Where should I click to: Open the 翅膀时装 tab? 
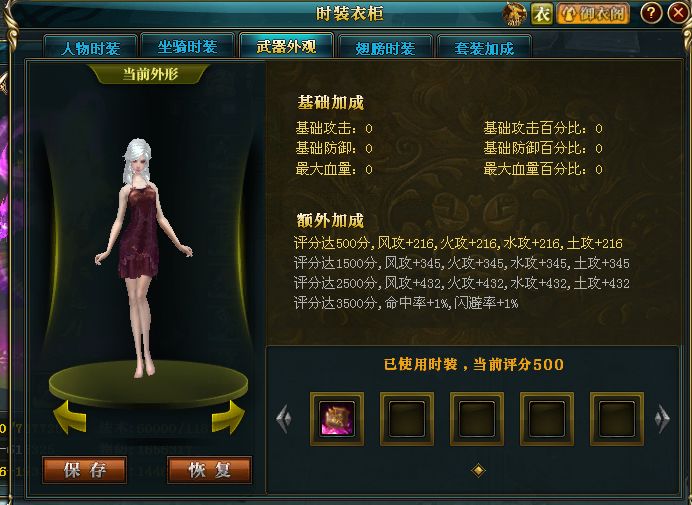[385, 48]
